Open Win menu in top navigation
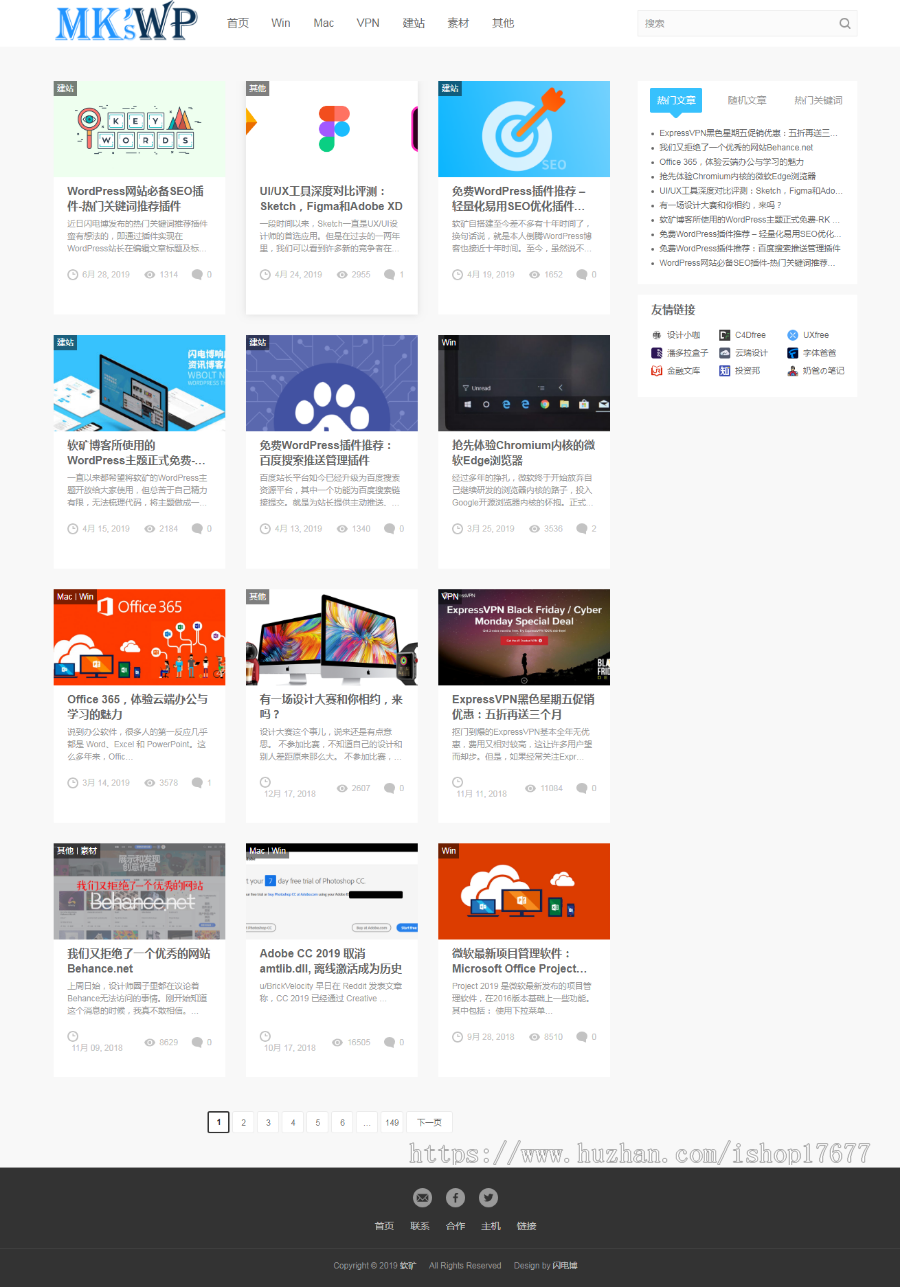Screen dimensions: 900x1287 click(281, 23)
